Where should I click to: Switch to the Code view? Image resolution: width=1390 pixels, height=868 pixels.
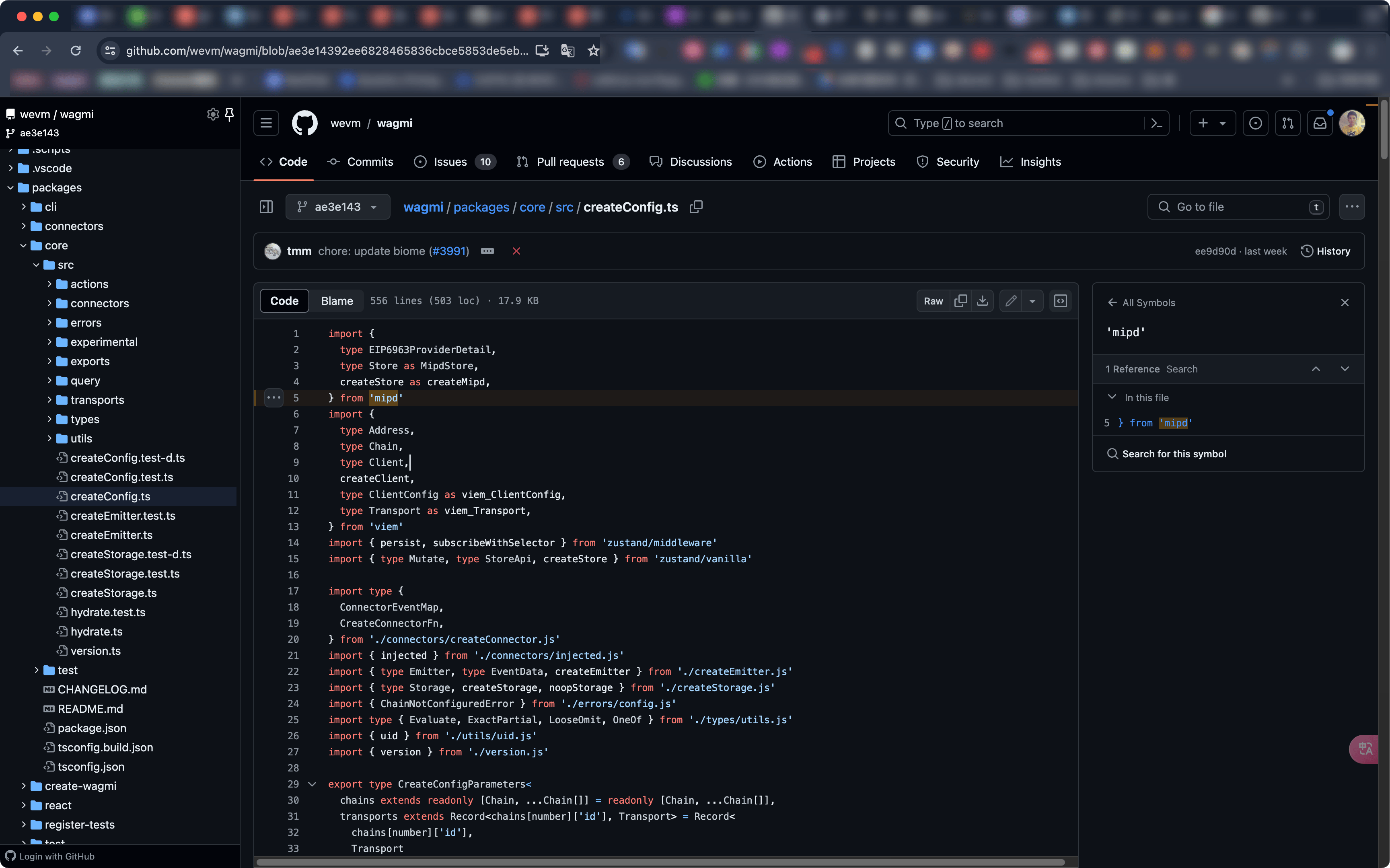tap(284, 301)
